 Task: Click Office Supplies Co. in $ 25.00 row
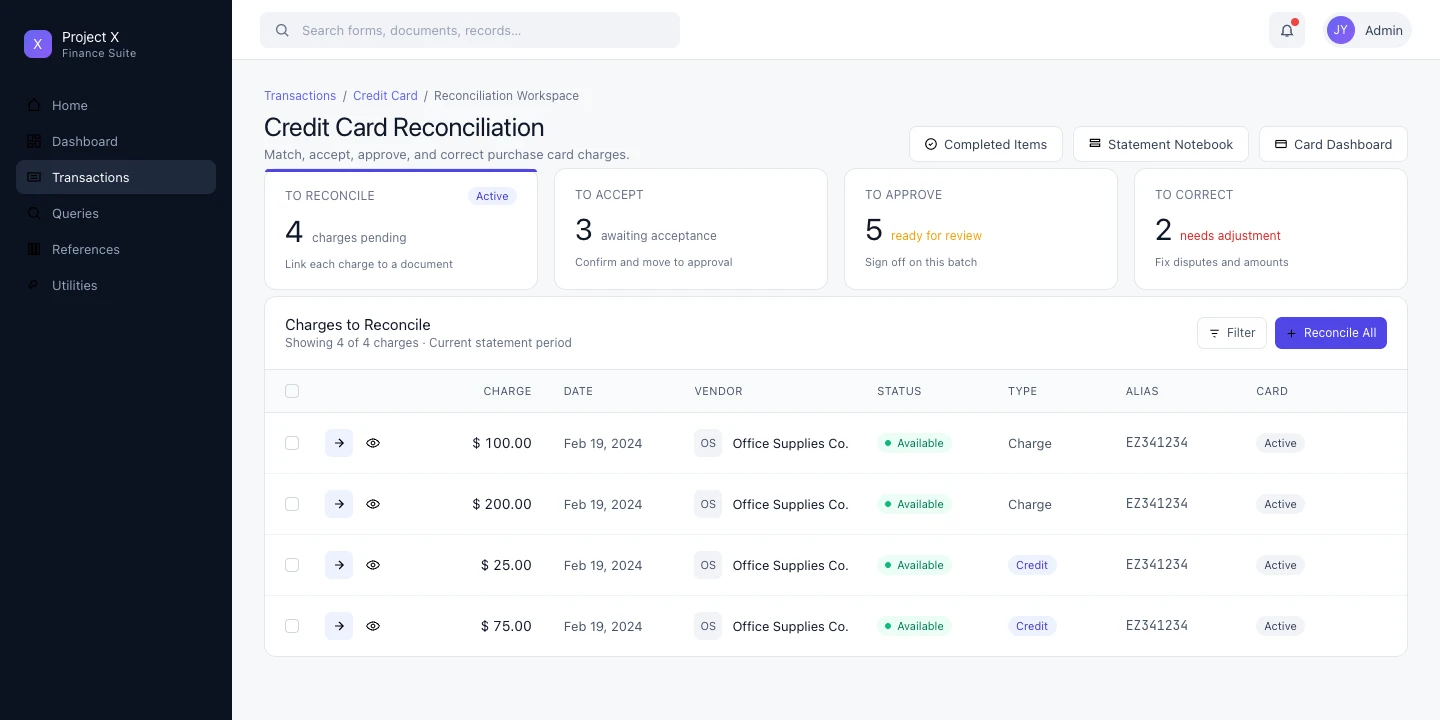pos(790,565)
